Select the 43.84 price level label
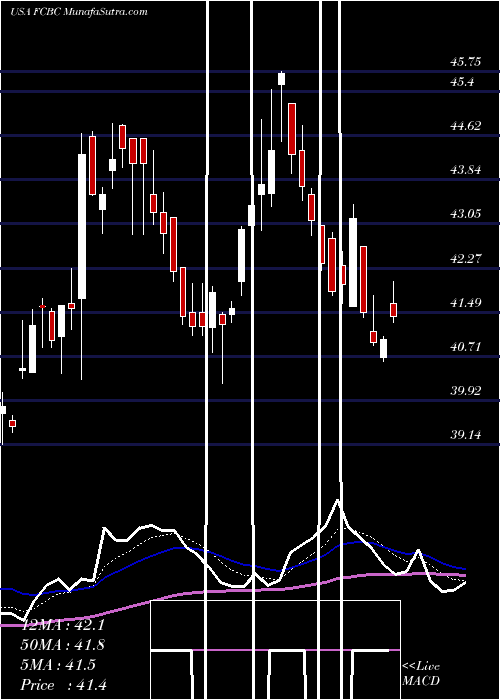The image size is (500, 700). pos(466,170)
